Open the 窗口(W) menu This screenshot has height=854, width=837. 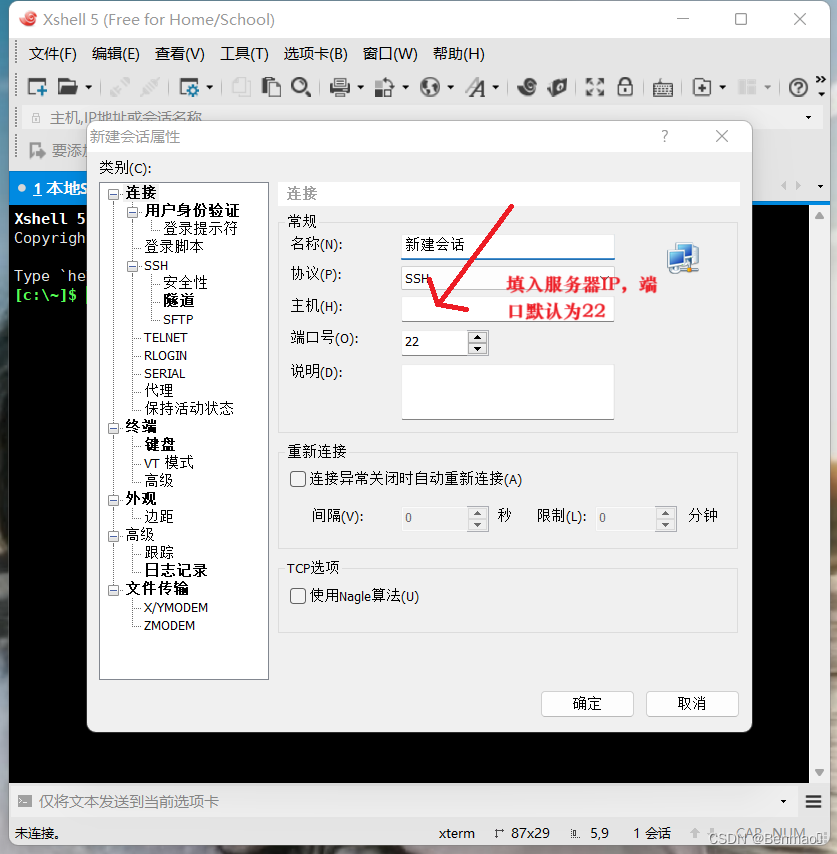pyautogui.click(x=390, y=53)
